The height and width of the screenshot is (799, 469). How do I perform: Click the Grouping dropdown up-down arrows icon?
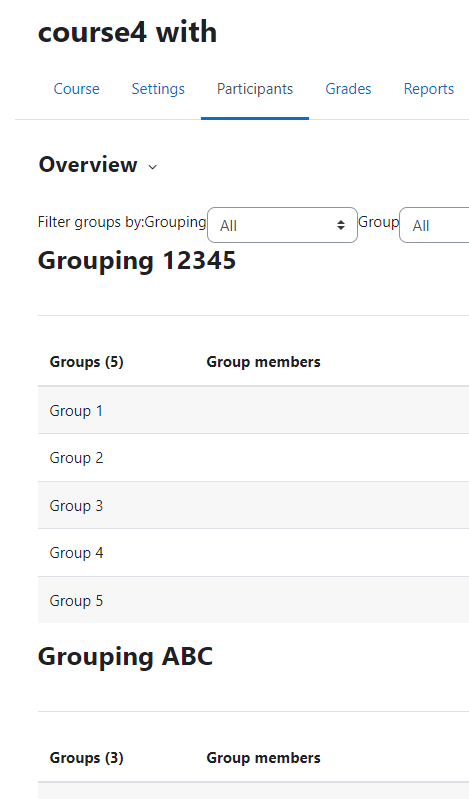click(x=341, y=225)
